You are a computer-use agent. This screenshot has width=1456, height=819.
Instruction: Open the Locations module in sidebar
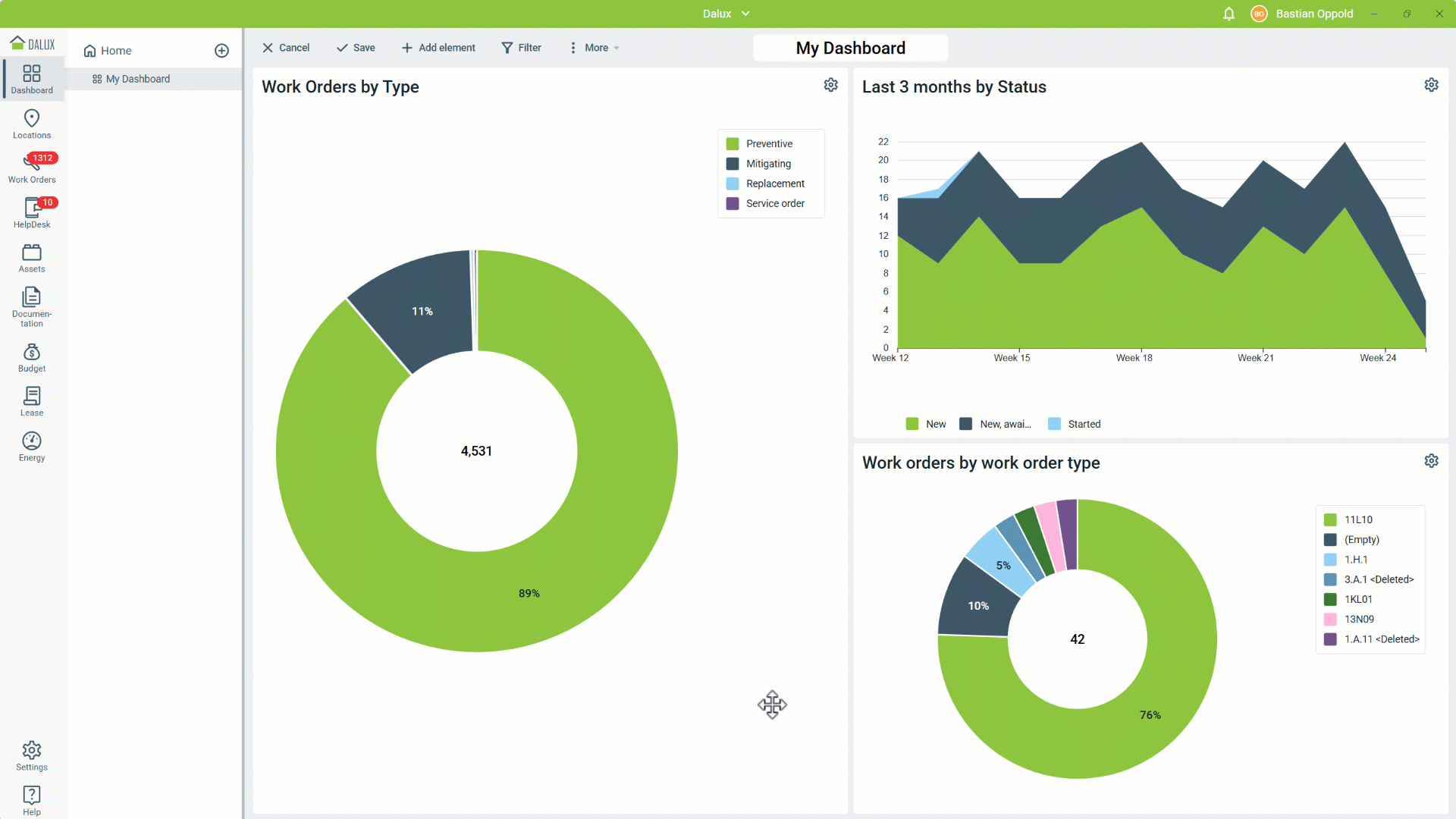pyautogui.click(x=32, y=124)
